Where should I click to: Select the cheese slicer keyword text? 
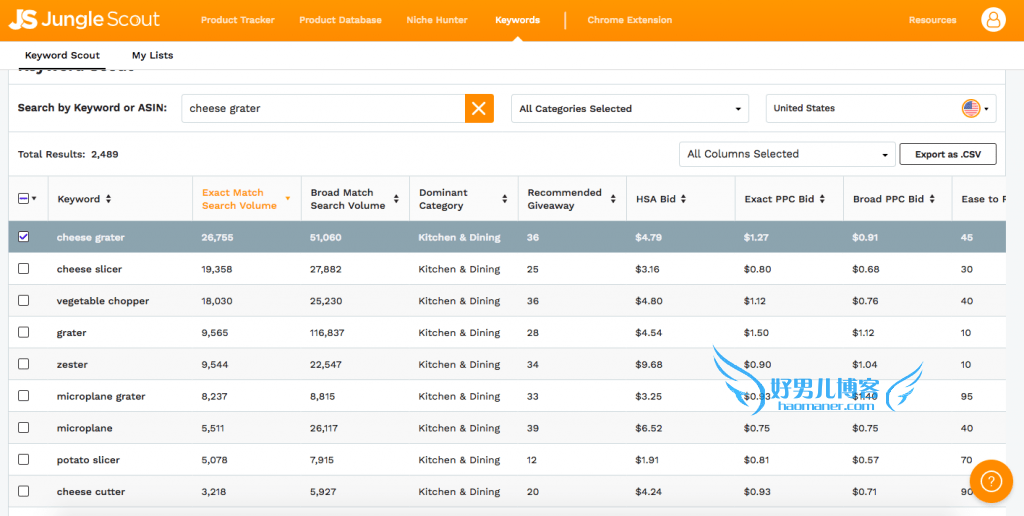coord(89,269)
